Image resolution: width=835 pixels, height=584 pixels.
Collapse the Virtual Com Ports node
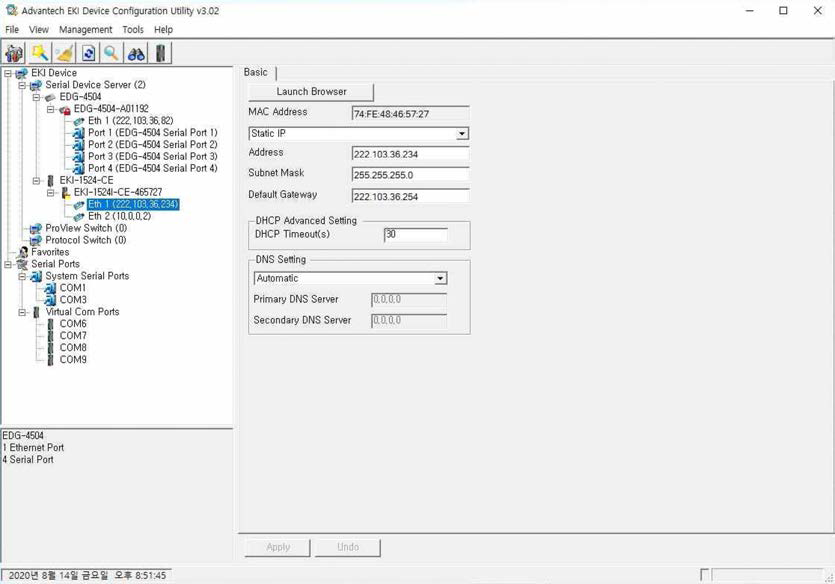coord(22,312)
